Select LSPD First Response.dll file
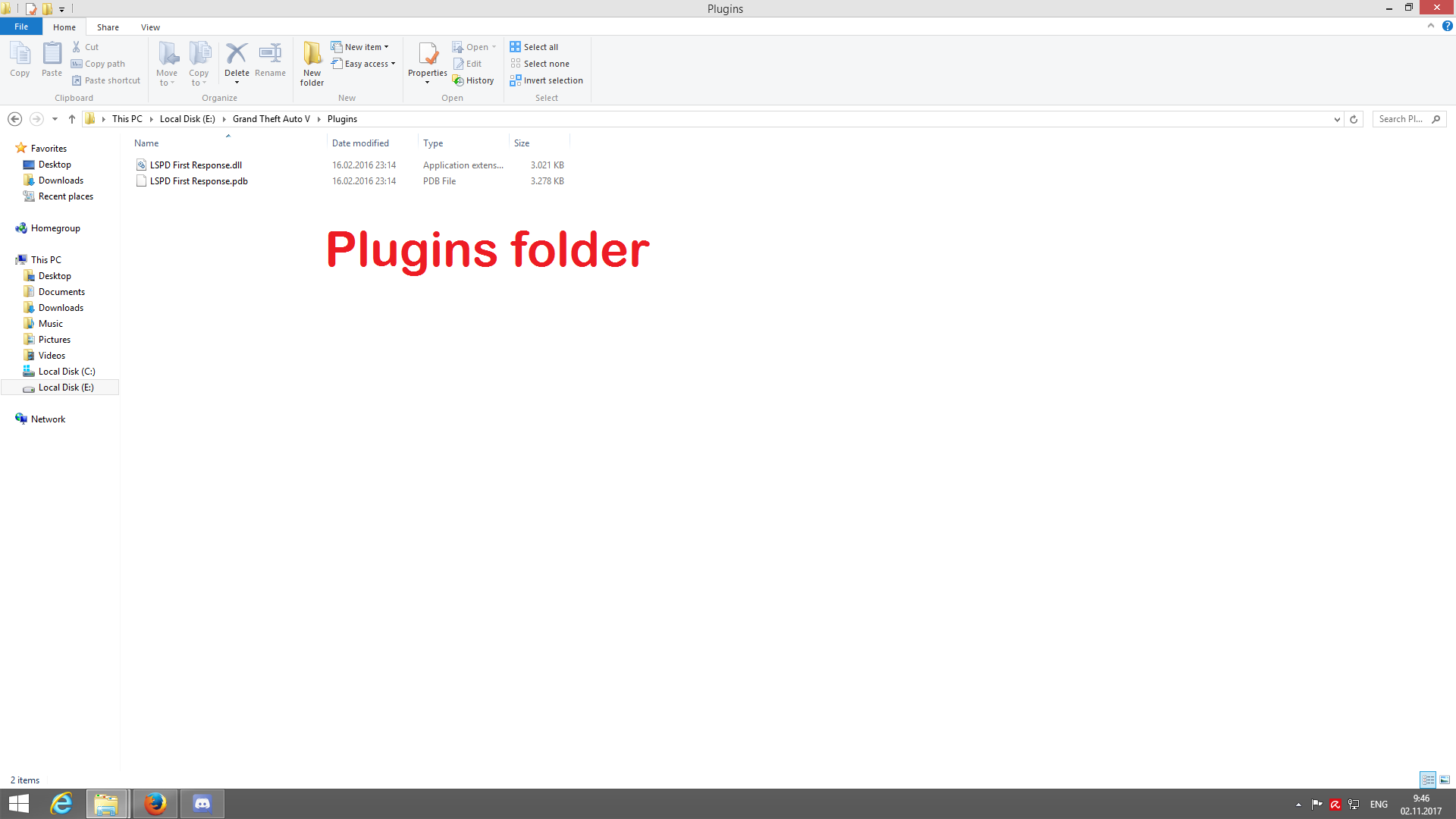Screen dimensions: 1456x819 coord(196,165)
